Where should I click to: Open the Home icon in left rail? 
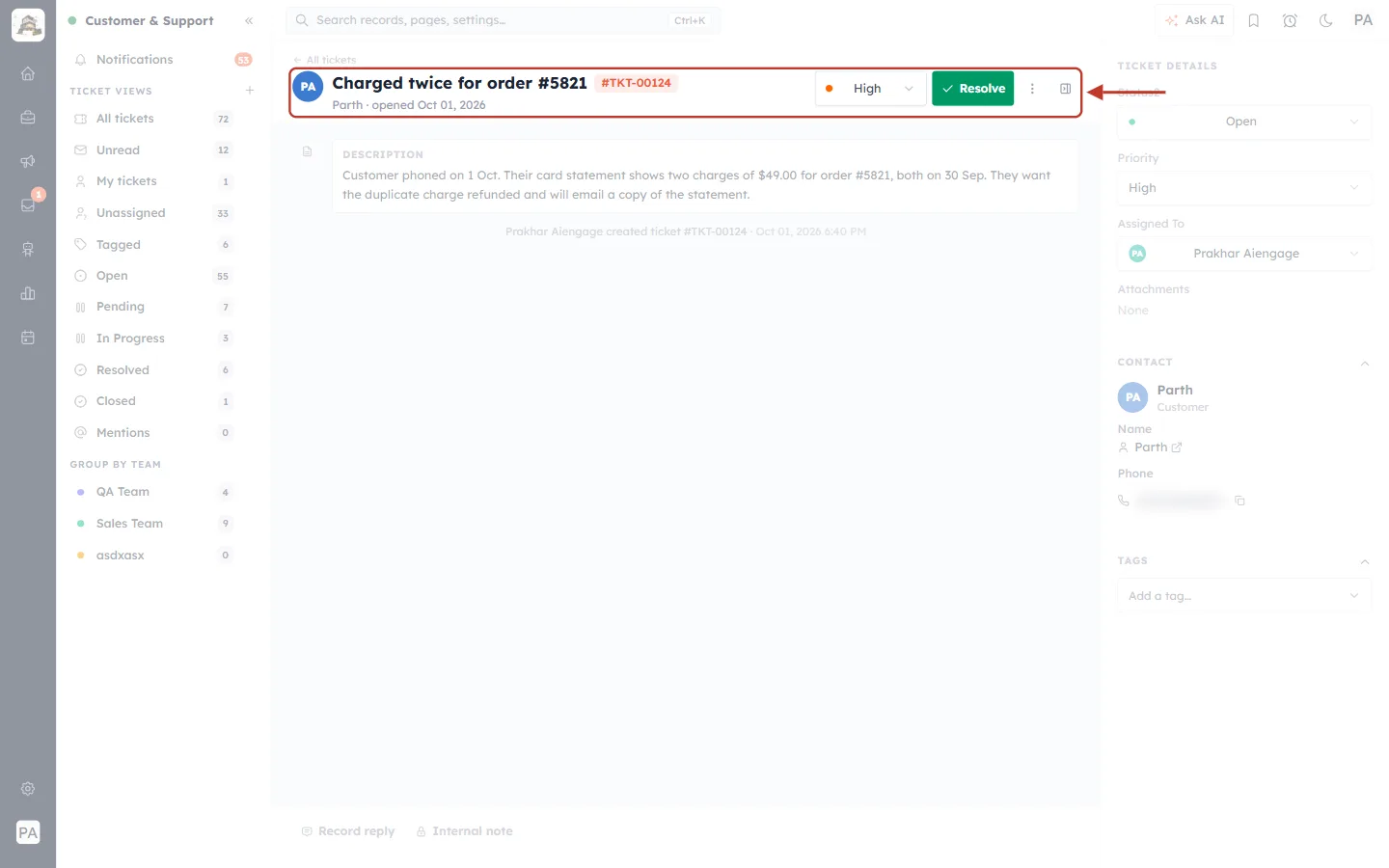28,73
